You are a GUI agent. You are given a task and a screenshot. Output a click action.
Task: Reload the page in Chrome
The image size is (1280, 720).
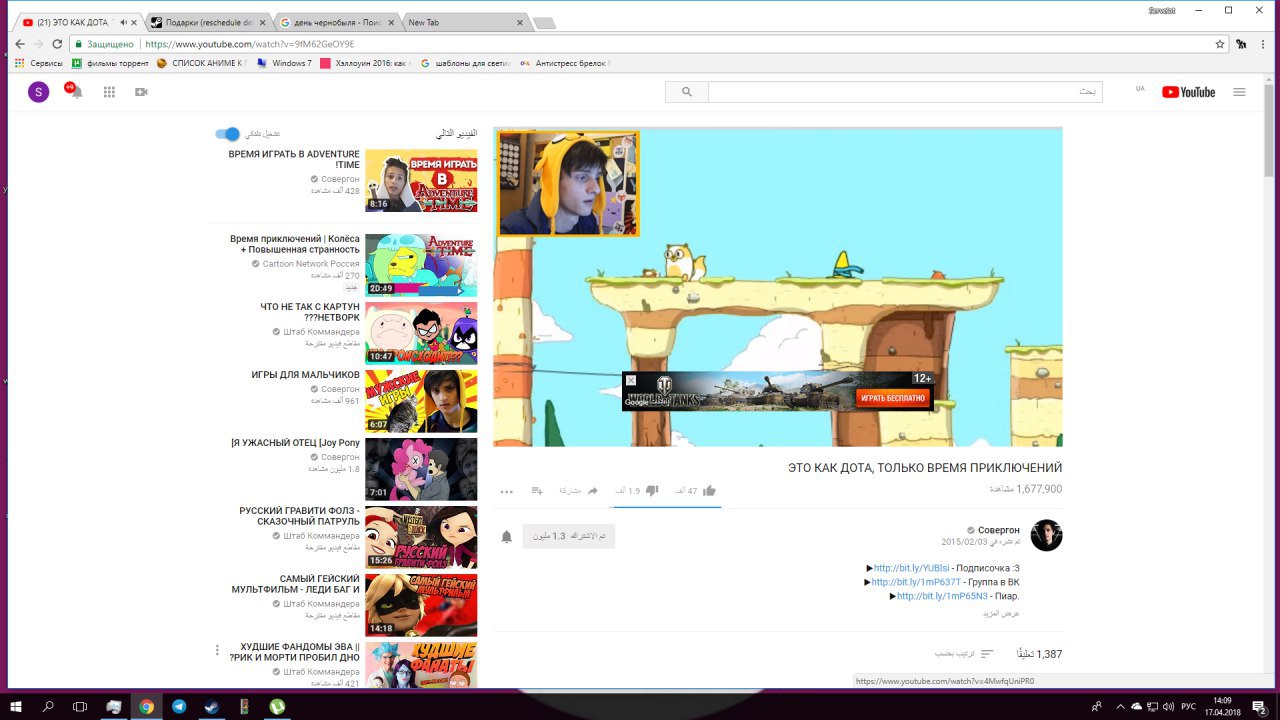click(x=57, y=44)
